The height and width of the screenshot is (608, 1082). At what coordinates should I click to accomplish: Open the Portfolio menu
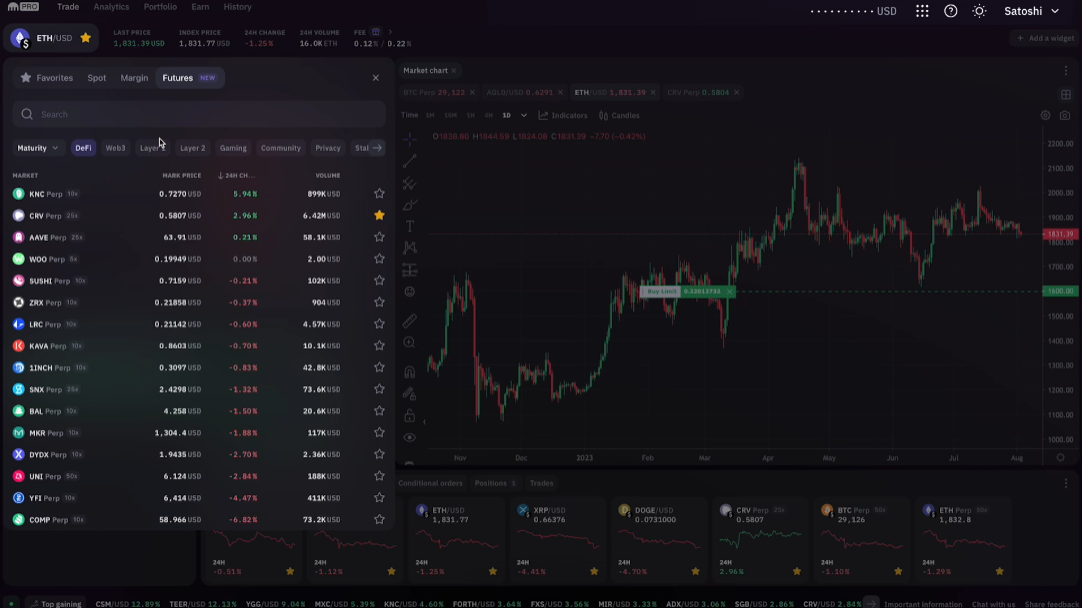click(x=160, y=7)
